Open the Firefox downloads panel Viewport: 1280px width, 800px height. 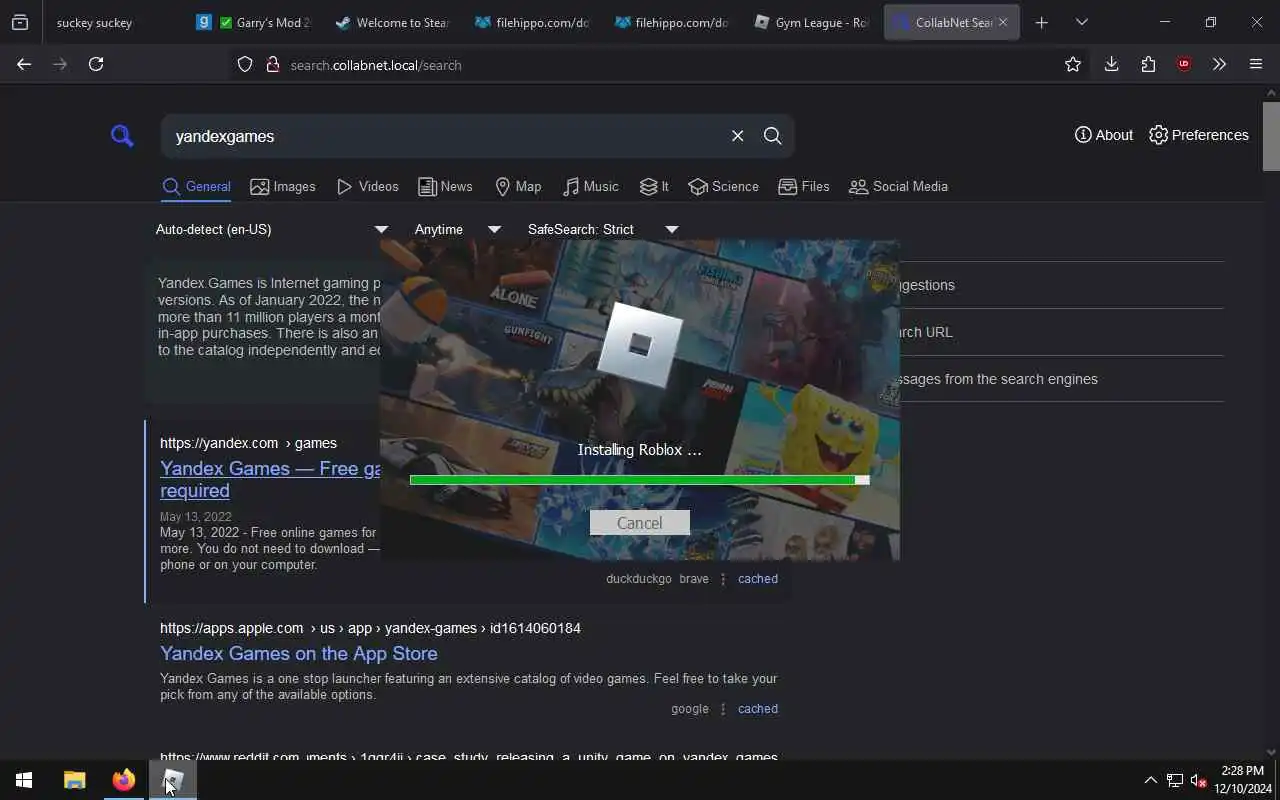[1111, 64]
